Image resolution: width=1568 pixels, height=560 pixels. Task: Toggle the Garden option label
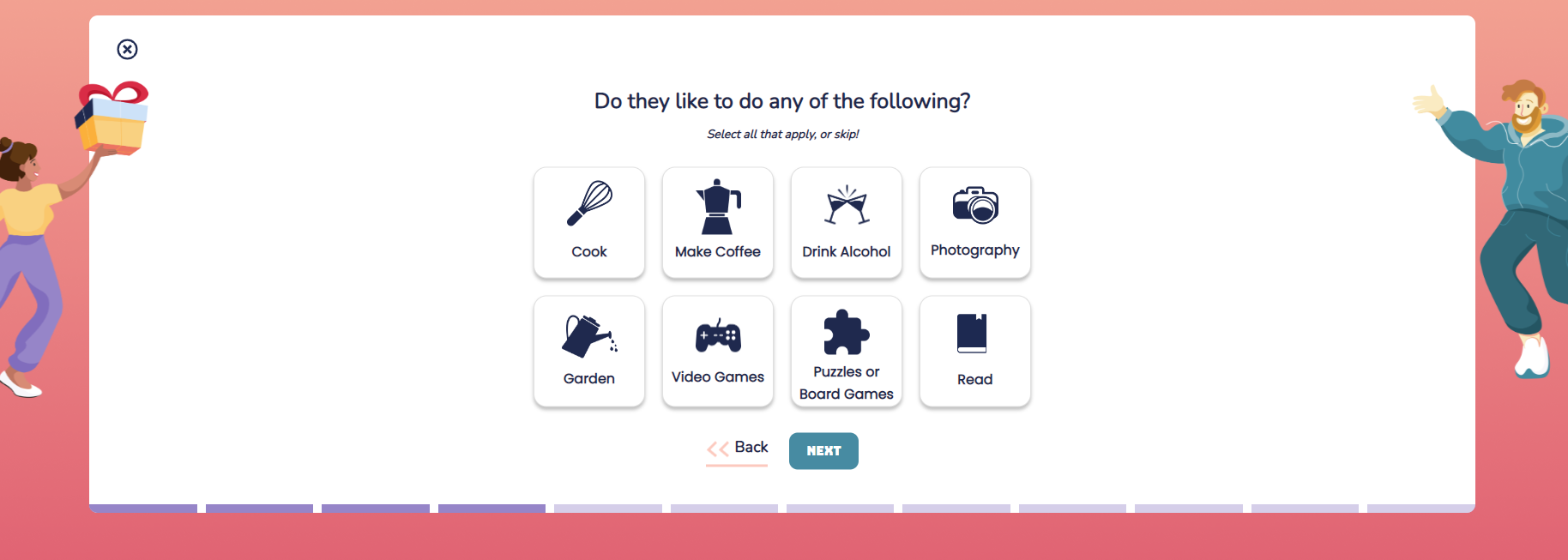coord(589,379)
